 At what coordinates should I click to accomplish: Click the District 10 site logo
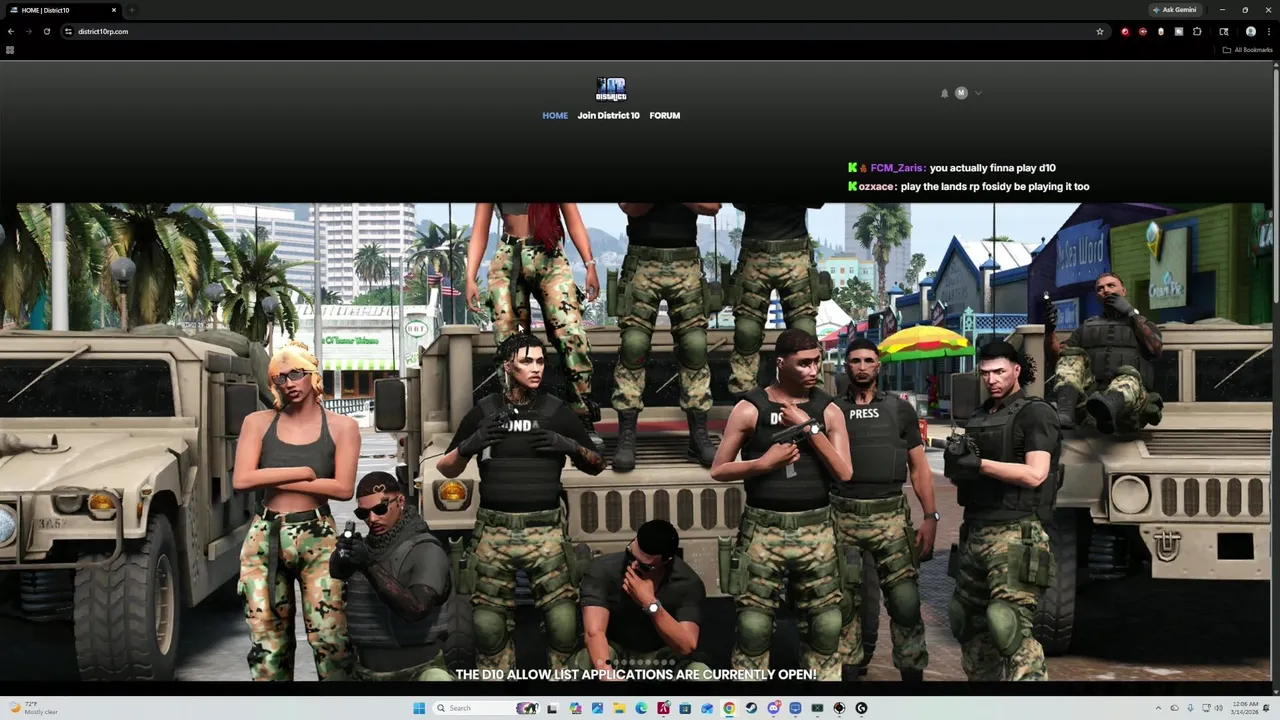tap(611, 89)
